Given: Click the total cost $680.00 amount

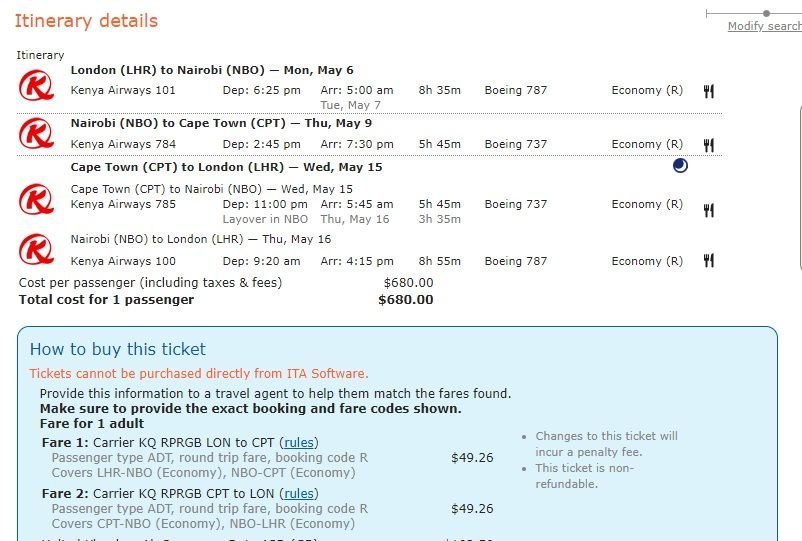Looking at the screenshot, I should pos(406,299).
